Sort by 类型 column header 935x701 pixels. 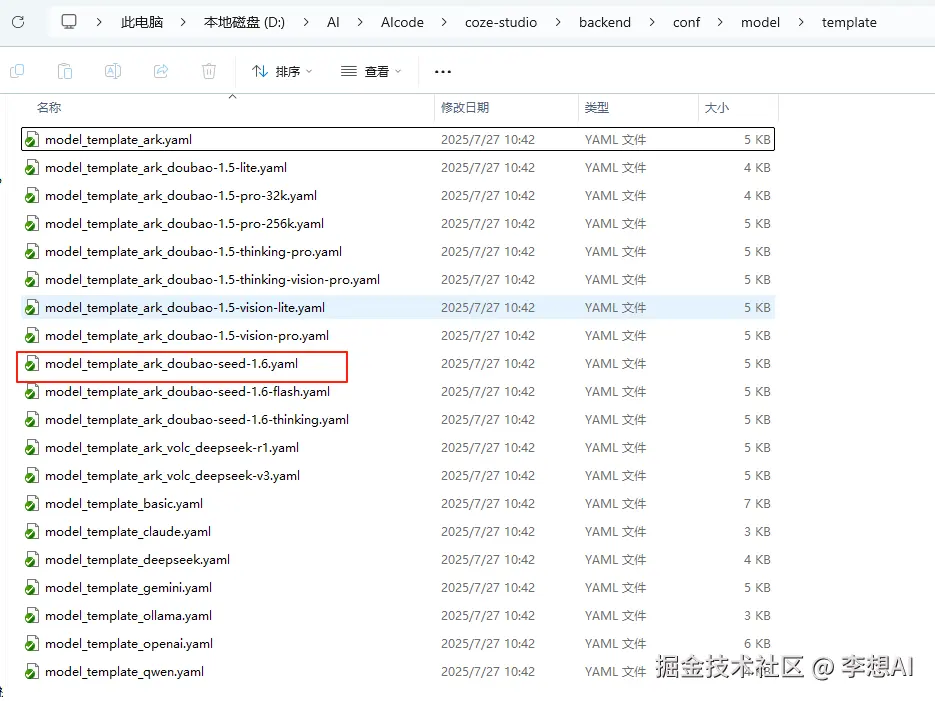click(x=597, y=107)
